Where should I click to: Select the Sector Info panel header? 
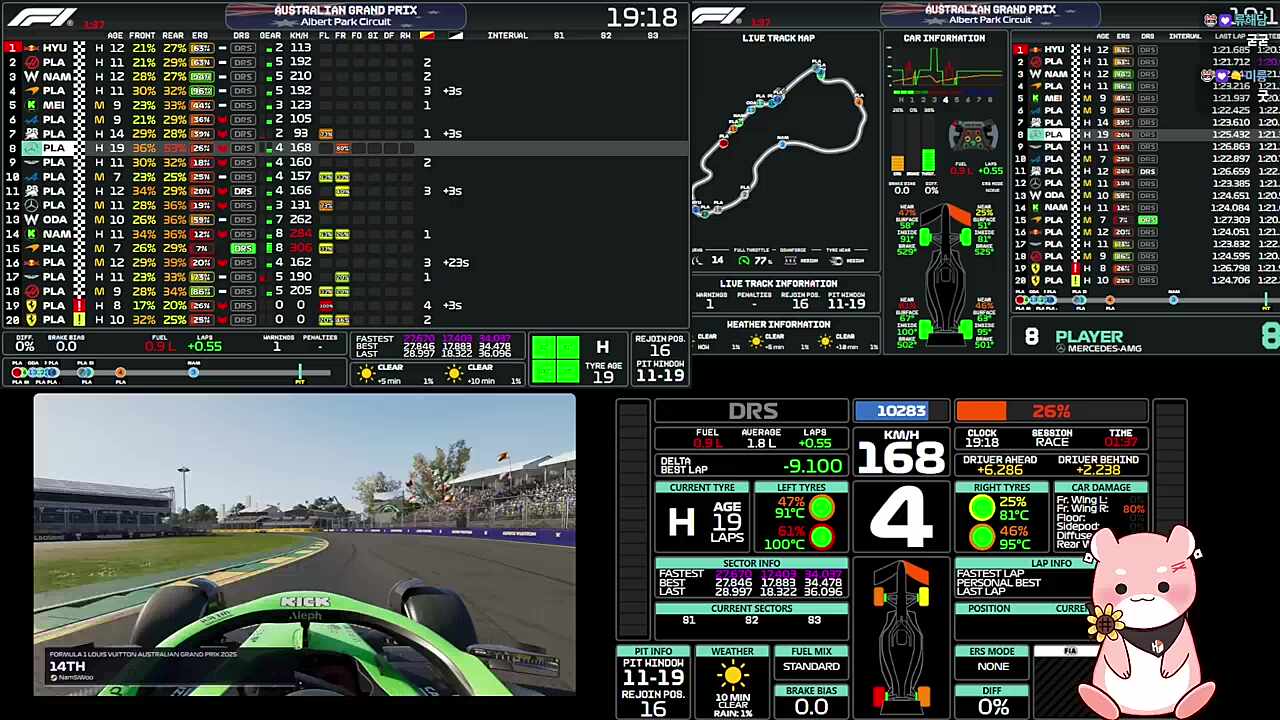click(751, 563)
